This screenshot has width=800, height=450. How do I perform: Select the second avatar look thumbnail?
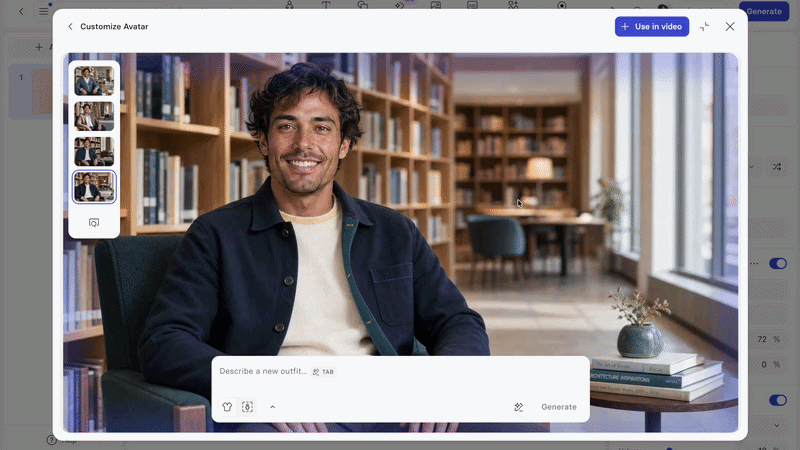(94, 116)
